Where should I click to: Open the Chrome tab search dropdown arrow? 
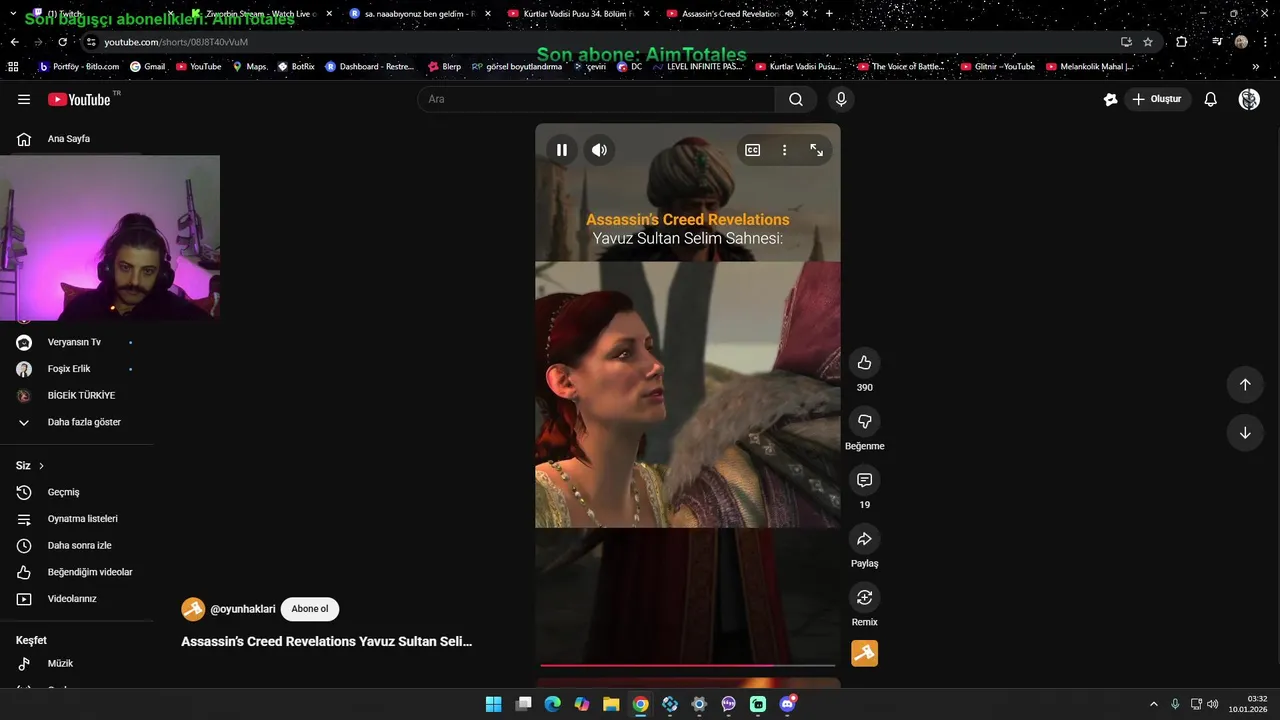[x=13, y=14]
